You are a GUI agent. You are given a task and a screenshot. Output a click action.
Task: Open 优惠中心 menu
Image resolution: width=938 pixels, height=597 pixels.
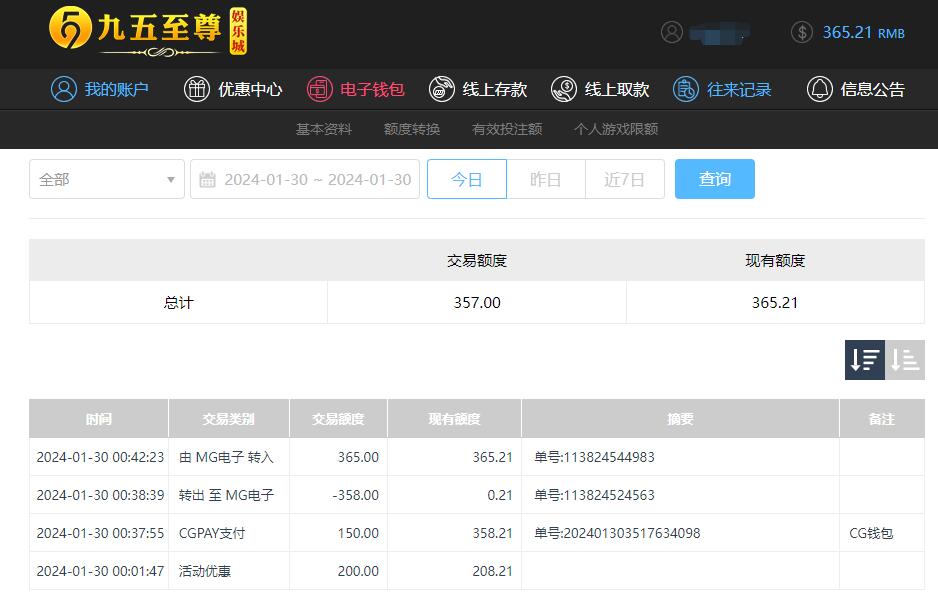pyautogui.click(x=233, y=89)
